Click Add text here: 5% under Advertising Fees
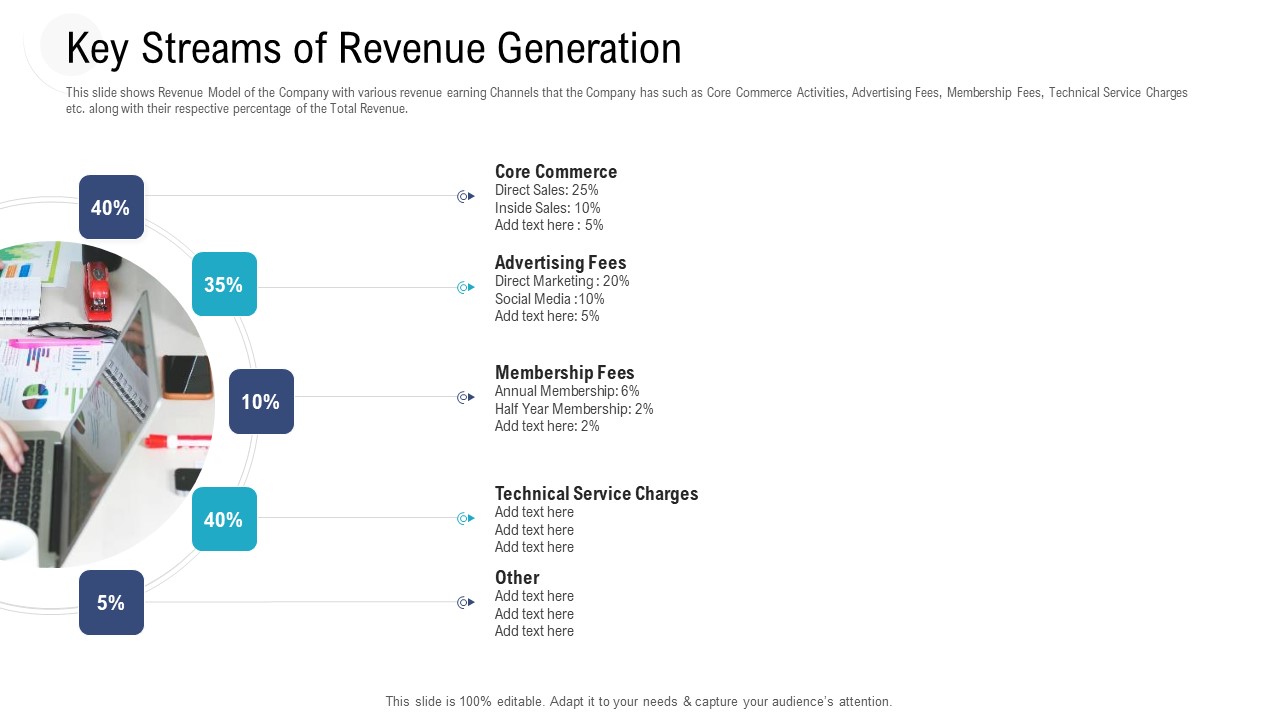 tap(547, 316)
